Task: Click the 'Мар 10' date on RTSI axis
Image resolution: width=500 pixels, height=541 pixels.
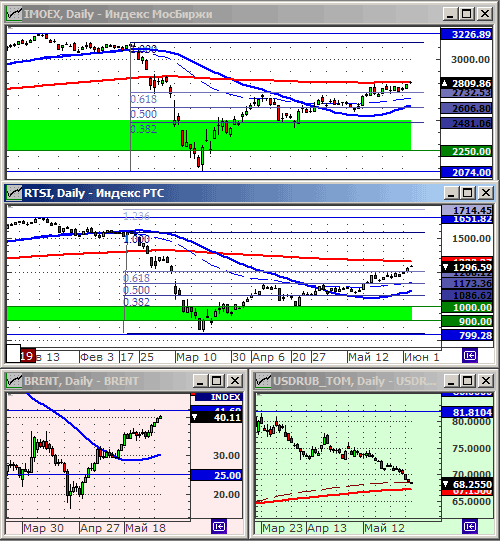Action: [196, 357]
